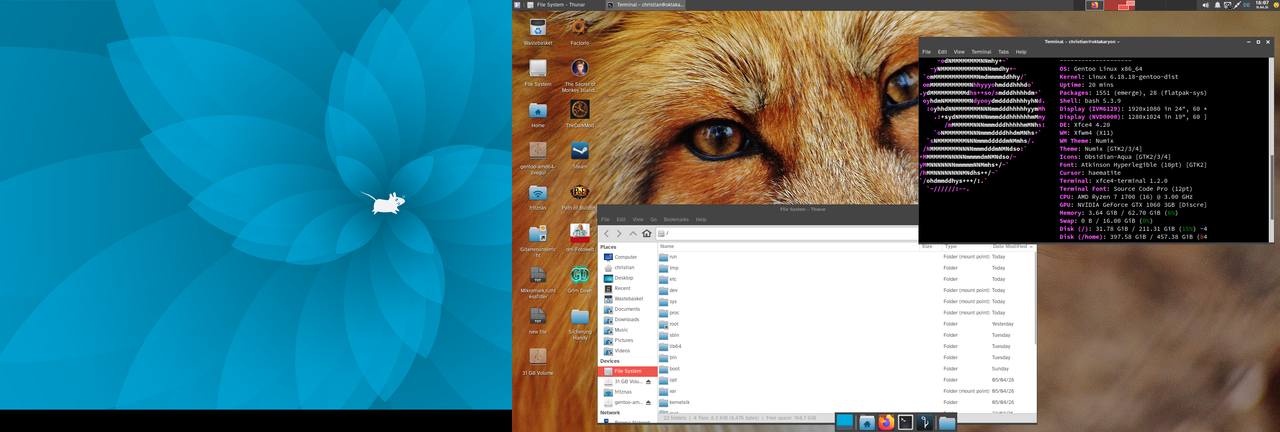Select Documents in Thunar sidebar
Screen dimensions: 1280x432
[627, 309]
